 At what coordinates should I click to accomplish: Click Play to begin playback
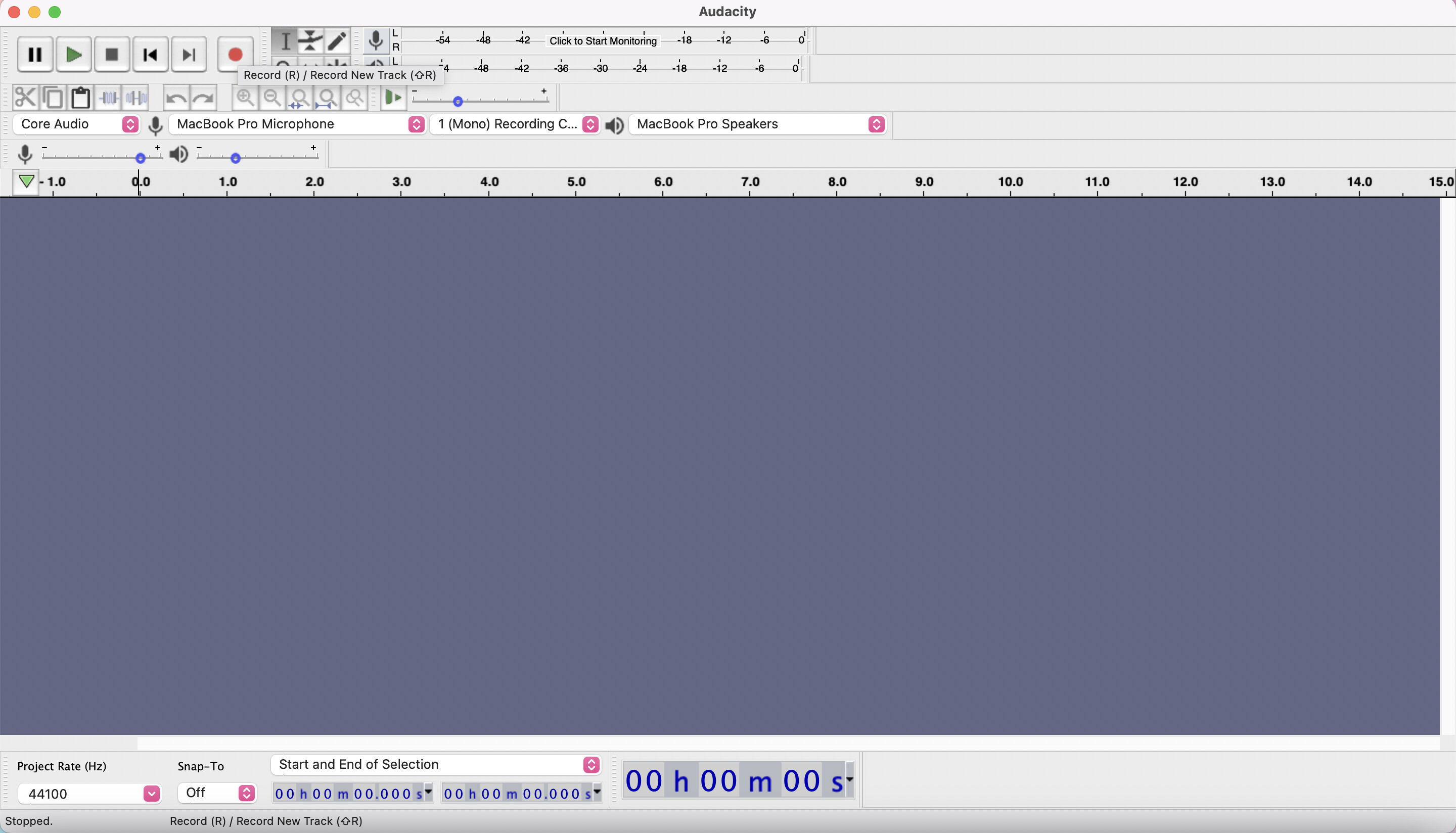(x=73, y=54)
